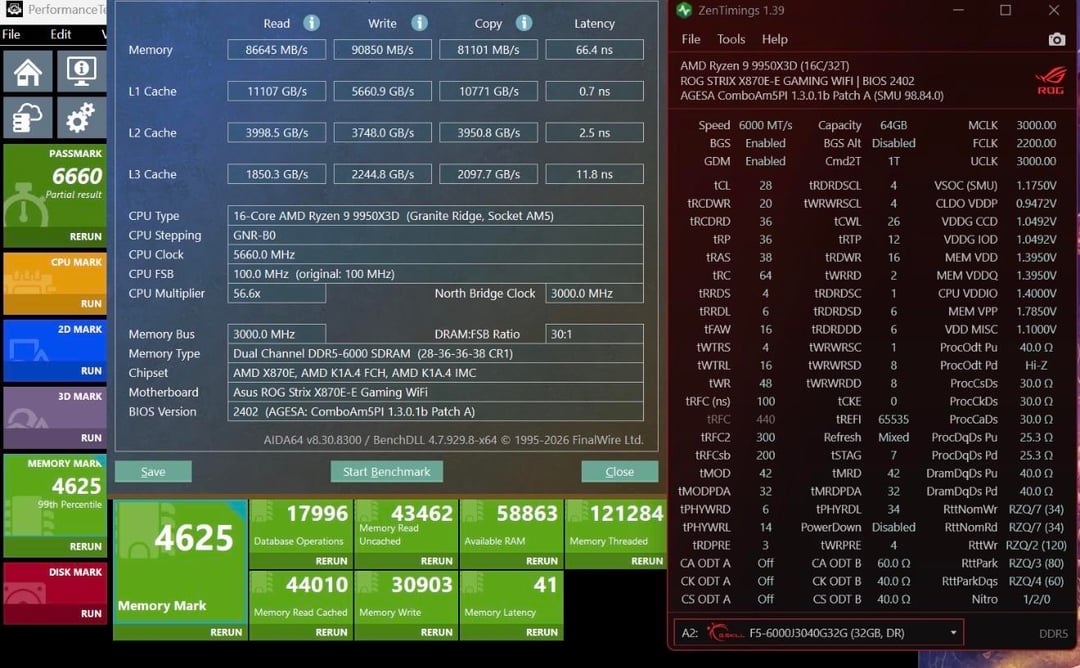
Task: Click the DRAM:FSB Ratio 30:1 field
Action: (594, 334)
